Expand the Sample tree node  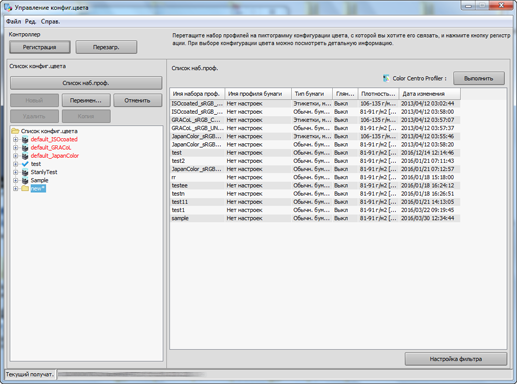pyautogui.click(x=15, y=180)
